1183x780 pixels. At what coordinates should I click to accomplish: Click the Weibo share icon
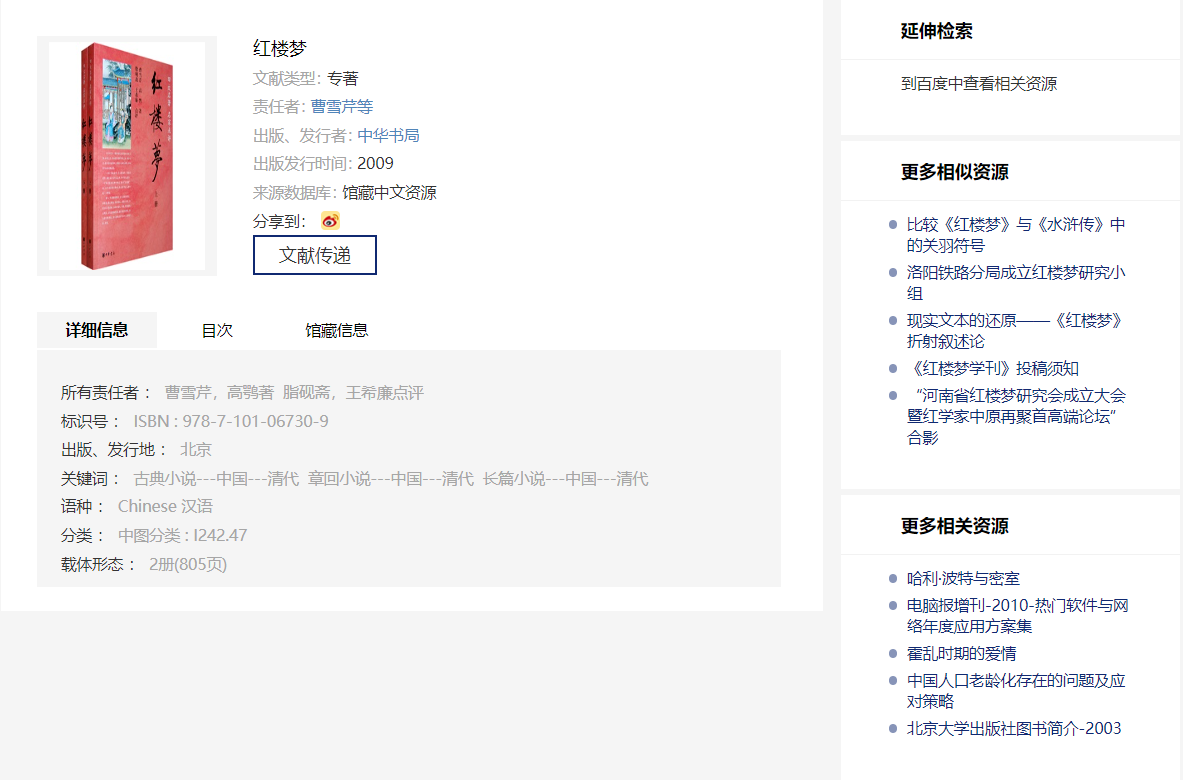pyautogui.click(x=330, y=221)
